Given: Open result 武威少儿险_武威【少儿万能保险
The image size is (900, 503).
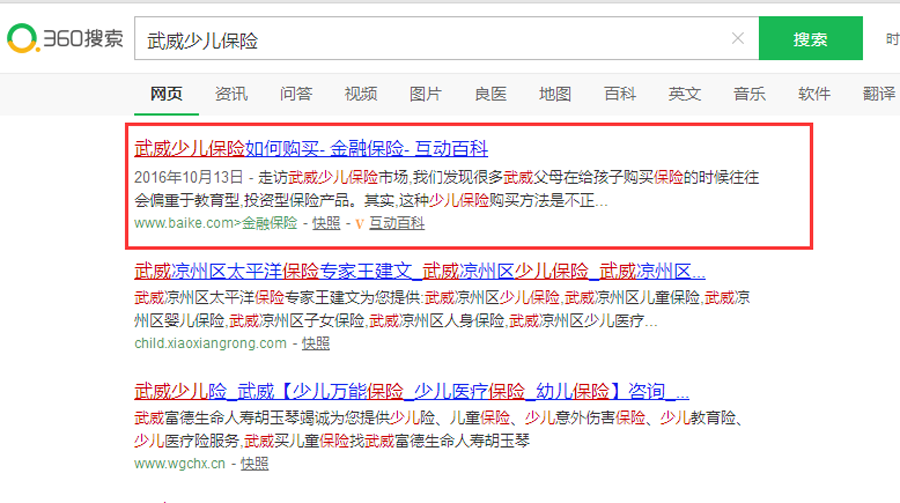Looking at the screenshot, I should [x=412, y=392].
